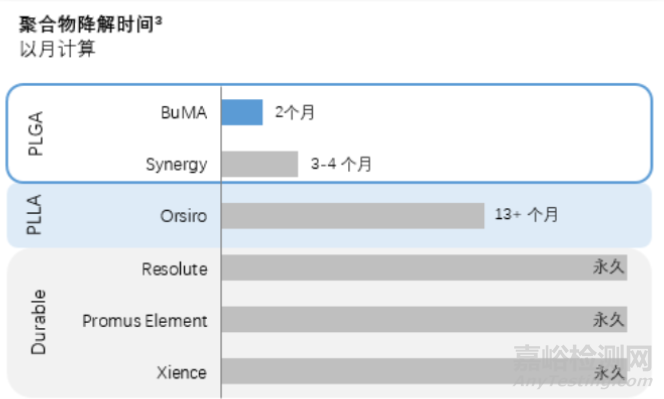Screen dimensions: 664x399
Task: Click the 2个月 data label
Action: (x=295, y=112)
